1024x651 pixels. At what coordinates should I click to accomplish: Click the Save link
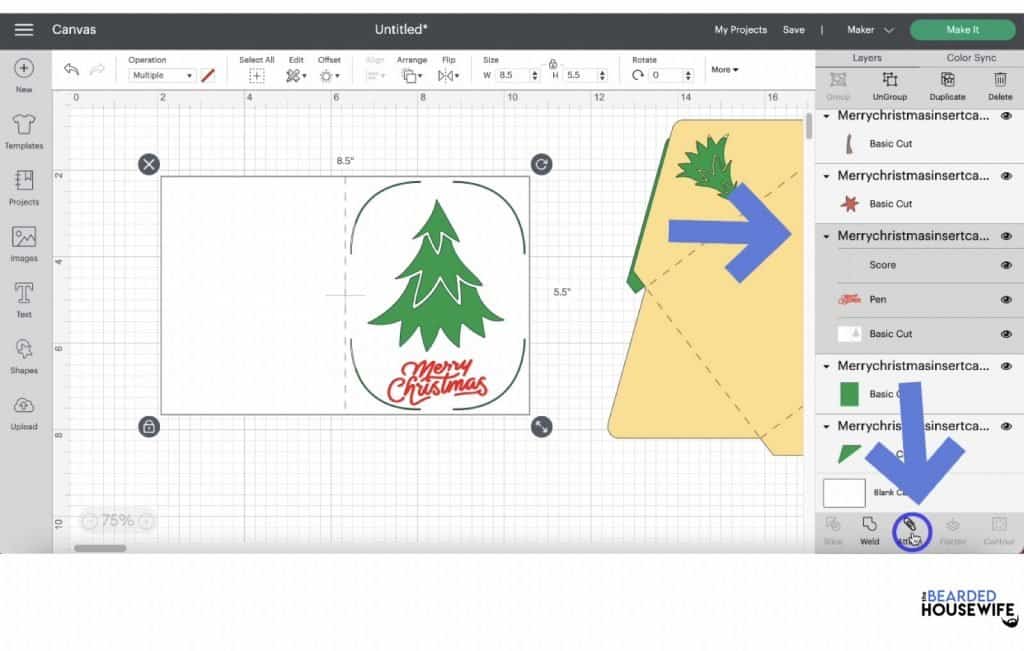coord(794,29)
